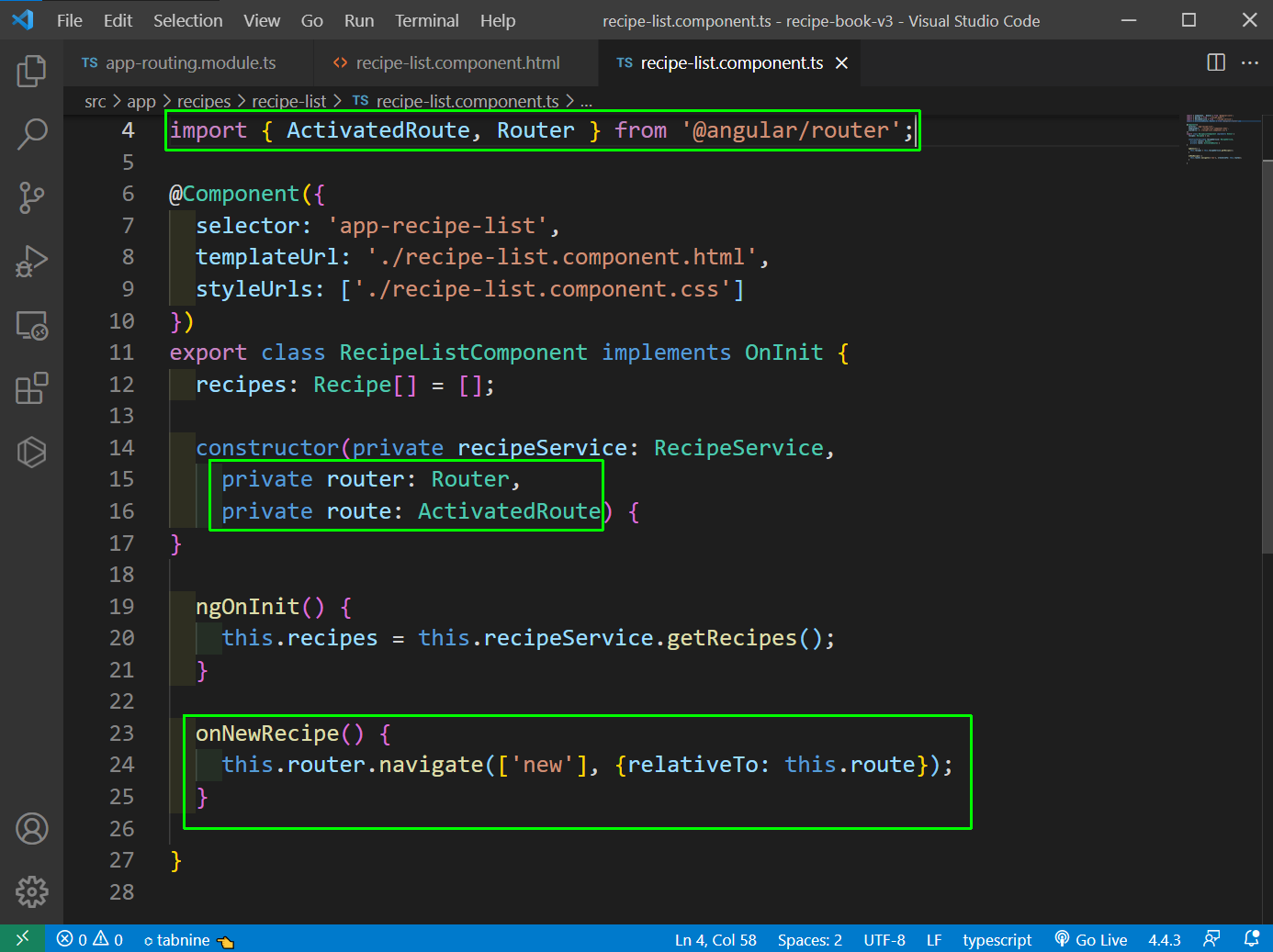Show errors and warnings count in status bar
This screenshot has width=1273, height=952.
tap(90, 939)
